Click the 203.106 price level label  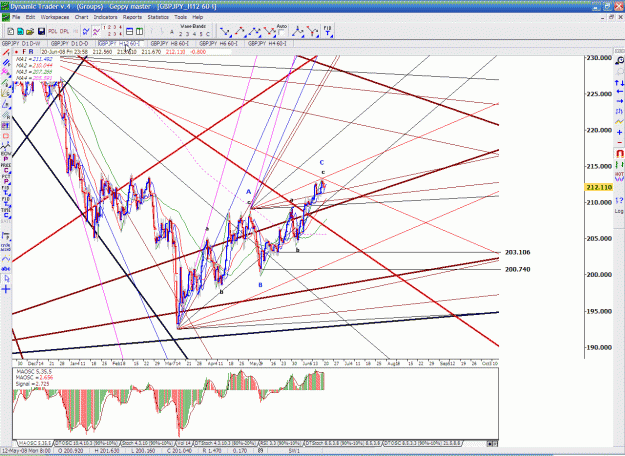pyautogui.click(x=517, y=252)
